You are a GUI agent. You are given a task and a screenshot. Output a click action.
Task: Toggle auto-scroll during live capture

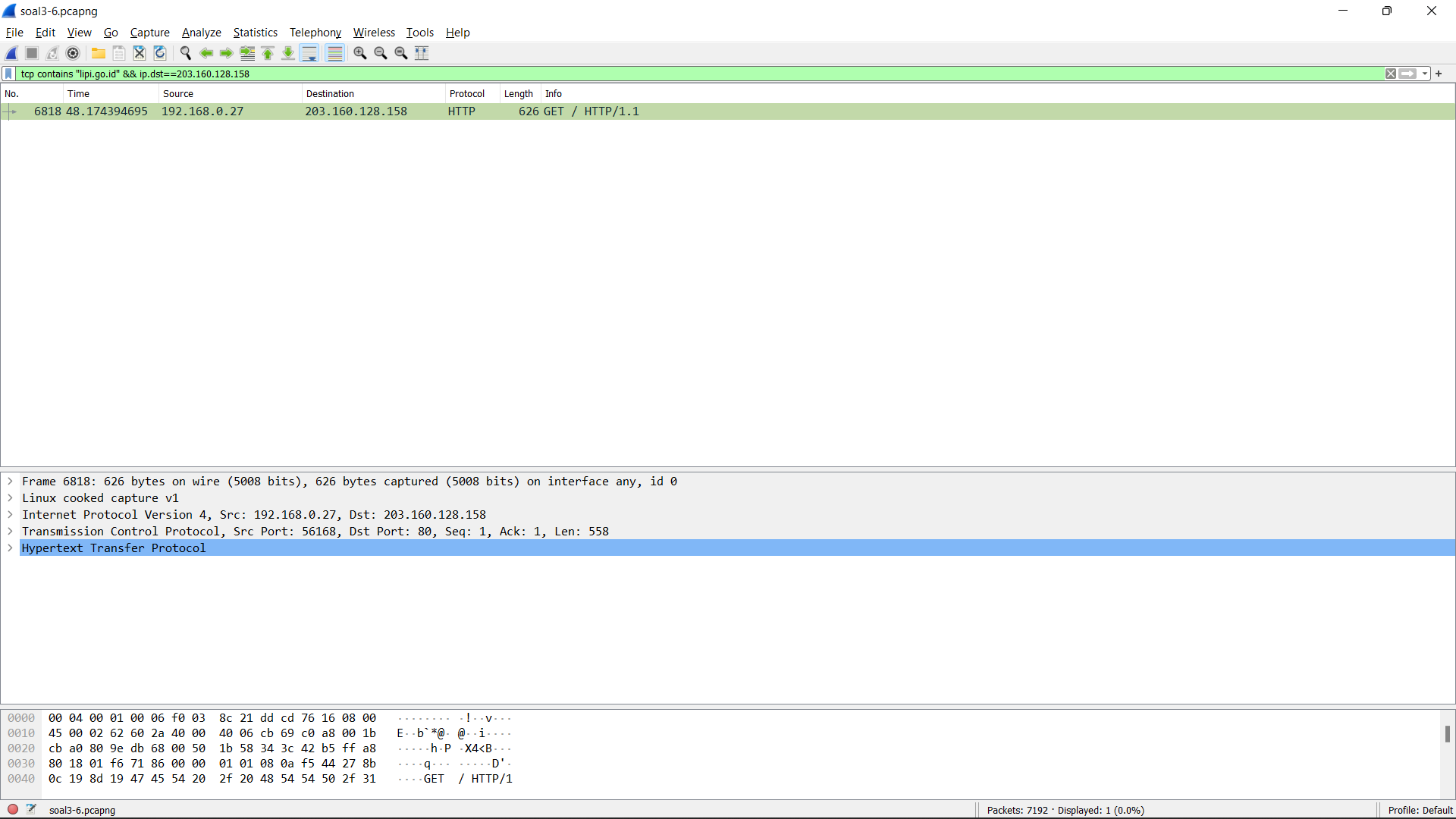point(309,53)
